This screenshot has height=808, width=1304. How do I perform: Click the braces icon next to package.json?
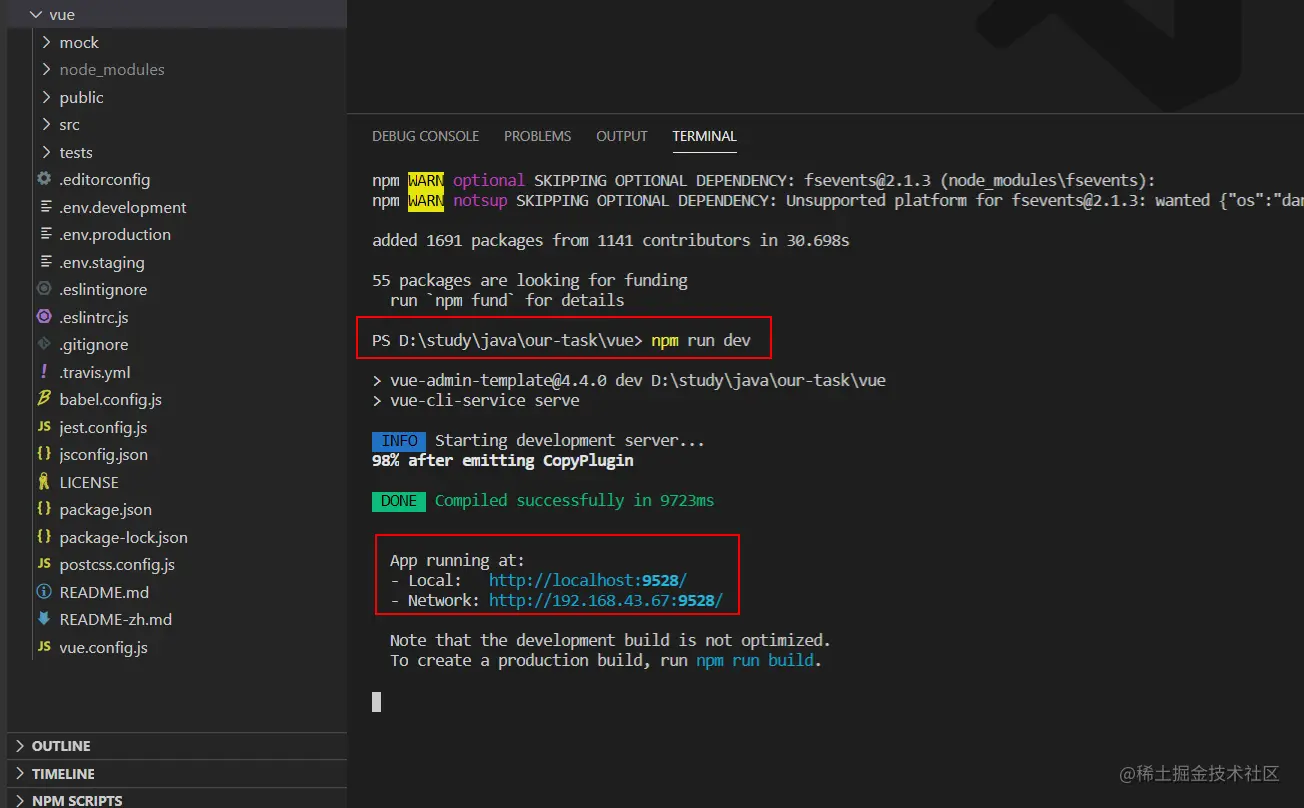(43, 509)
